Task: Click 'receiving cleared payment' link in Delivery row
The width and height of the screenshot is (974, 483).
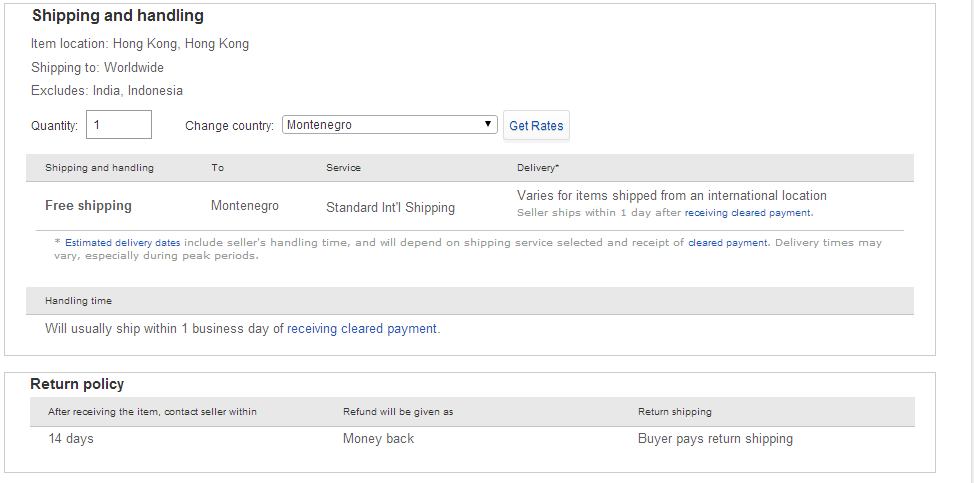Action: pyautogui.click(x=748, y=212)
